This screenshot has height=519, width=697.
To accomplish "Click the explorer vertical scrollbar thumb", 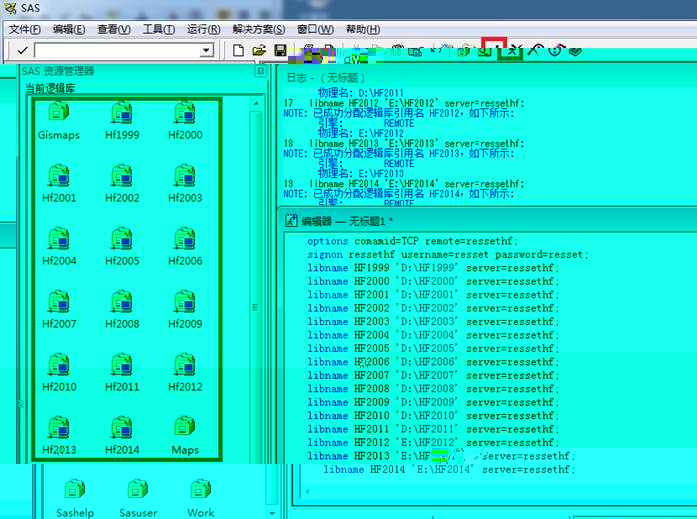I will click(x=256, y=307).
